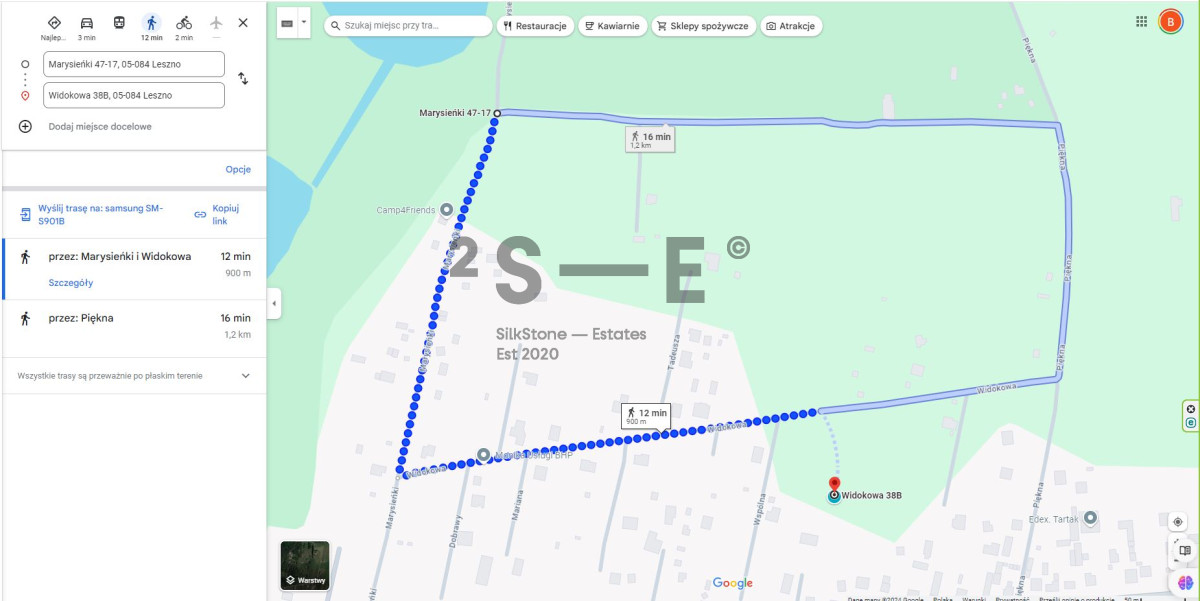The width and height of the screenshot is (1200, 601).
Task: Switch map layers via Warstwy thumbnail
Action: coord(305,566)
